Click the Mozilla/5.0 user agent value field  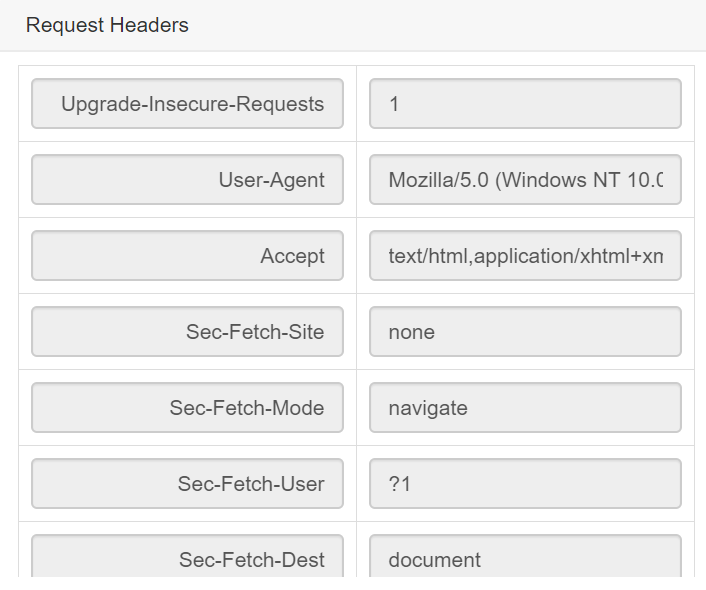[525, 180]
